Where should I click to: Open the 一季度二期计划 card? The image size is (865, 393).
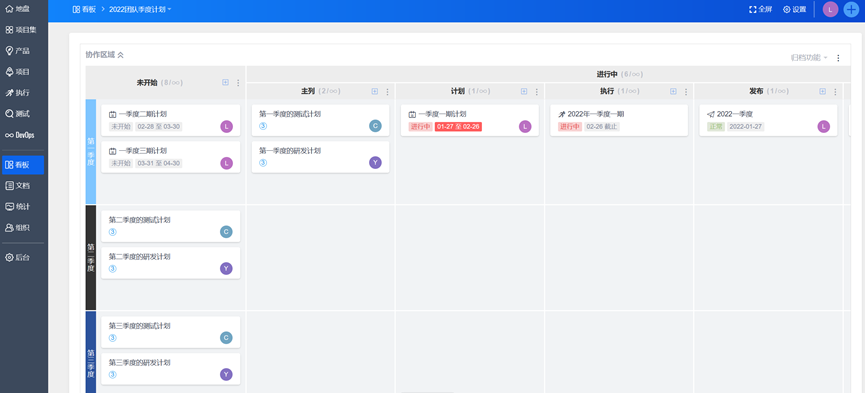click(170, 120)
